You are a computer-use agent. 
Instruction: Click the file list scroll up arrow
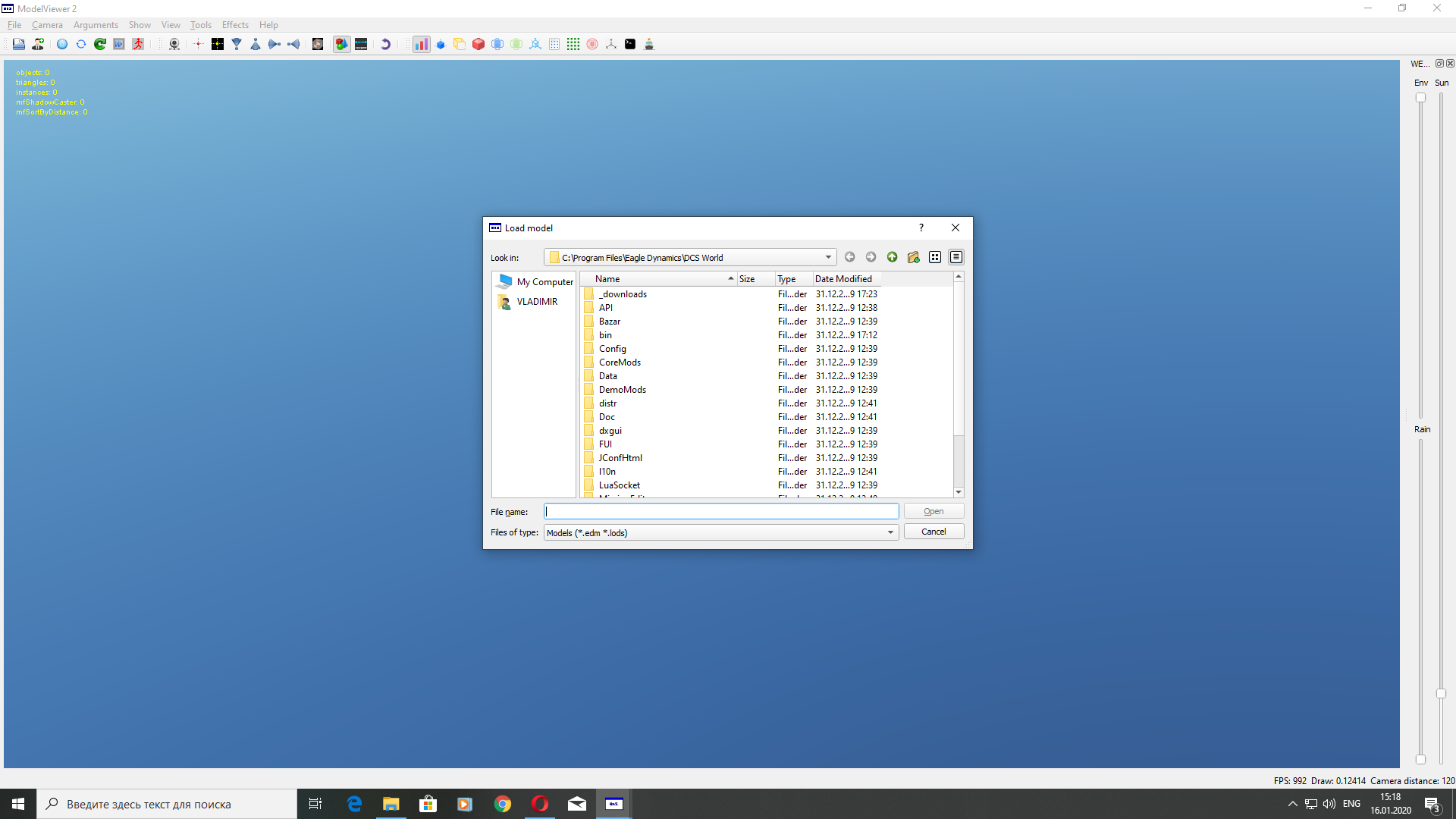tap(959, 278)
